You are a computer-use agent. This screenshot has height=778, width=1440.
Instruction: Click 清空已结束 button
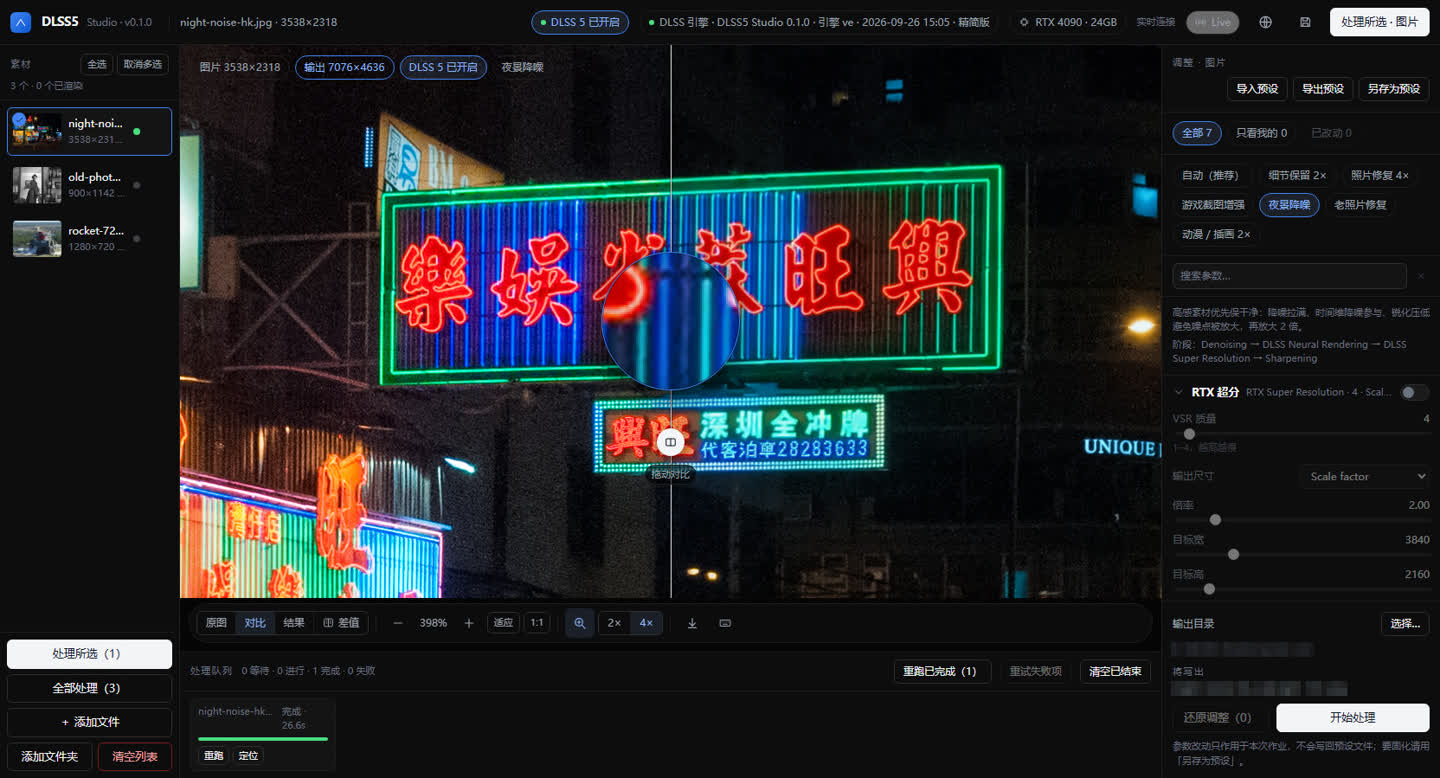(x=1115, y=671)
